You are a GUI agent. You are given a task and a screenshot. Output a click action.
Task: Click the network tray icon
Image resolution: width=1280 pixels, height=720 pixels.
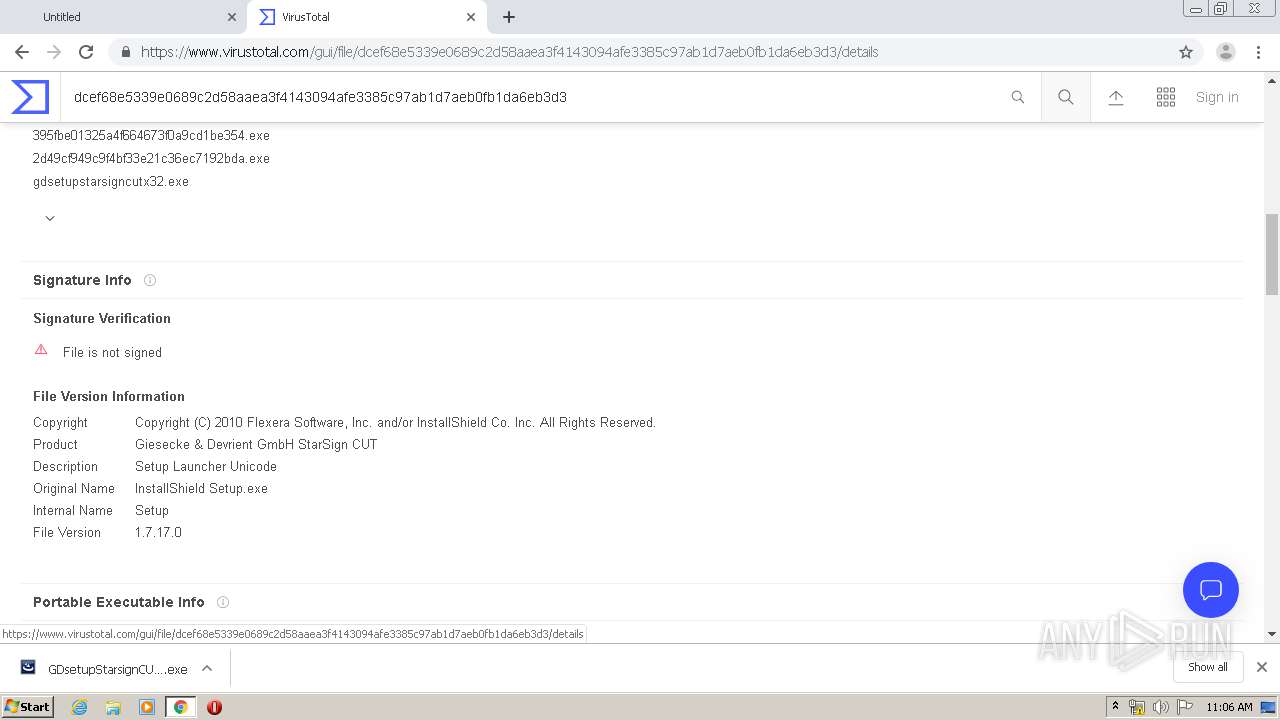tap(1137, 707)
